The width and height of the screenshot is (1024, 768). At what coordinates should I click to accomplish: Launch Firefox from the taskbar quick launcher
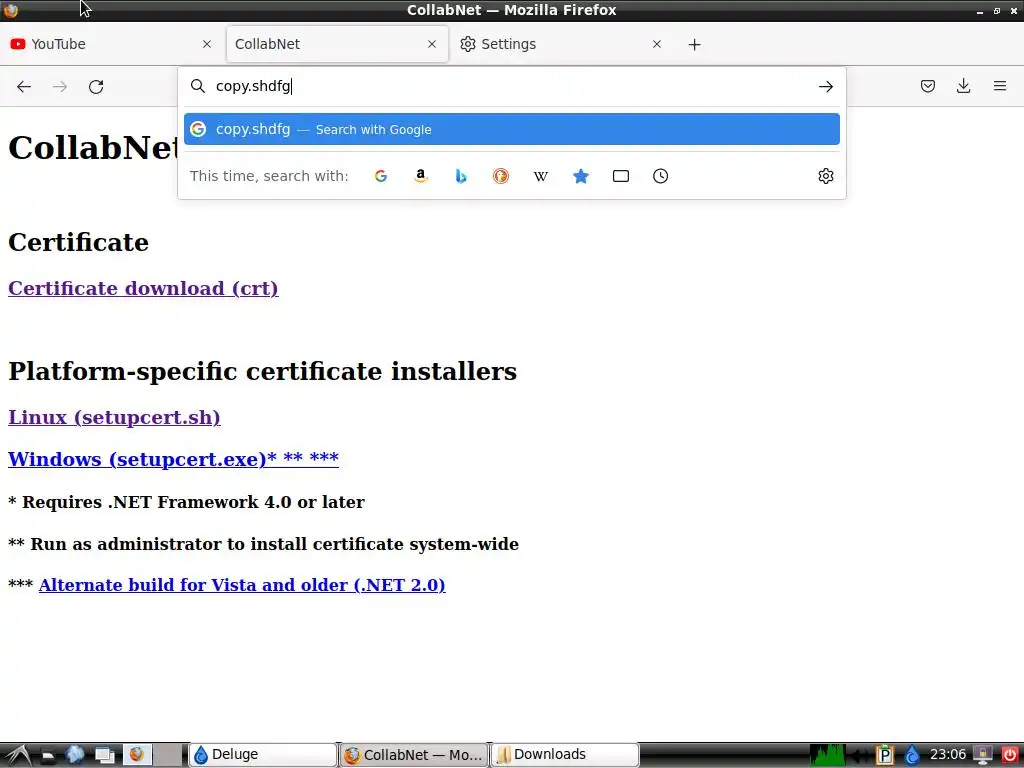136,755
